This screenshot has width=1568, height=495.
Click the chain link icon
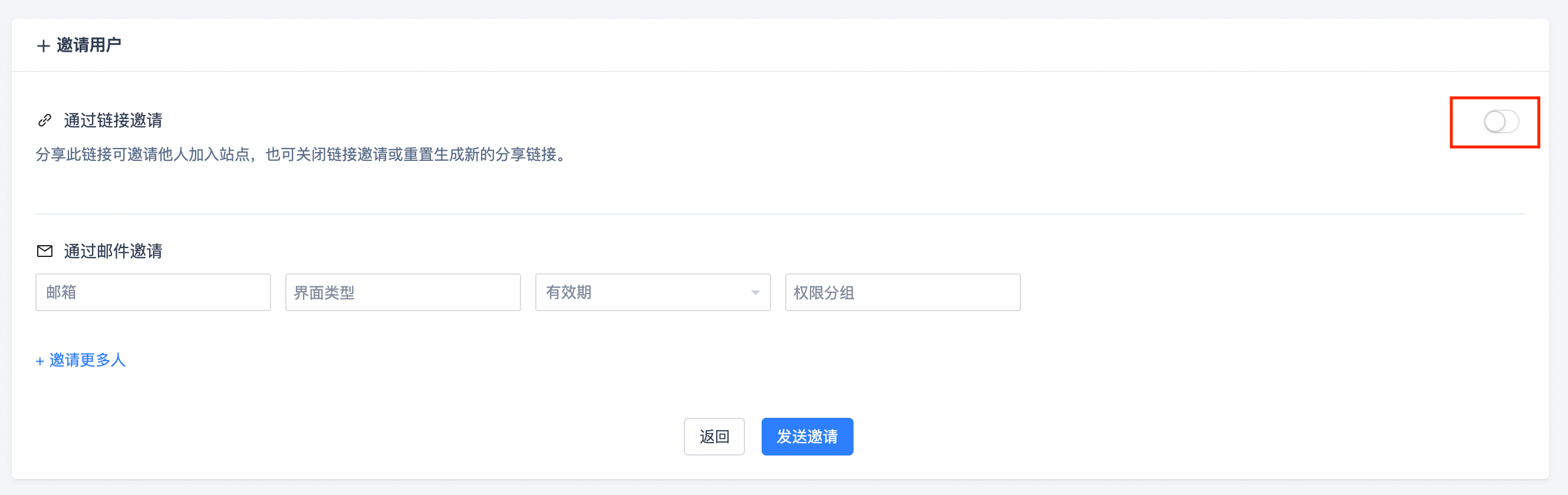[x=44, y=121]
